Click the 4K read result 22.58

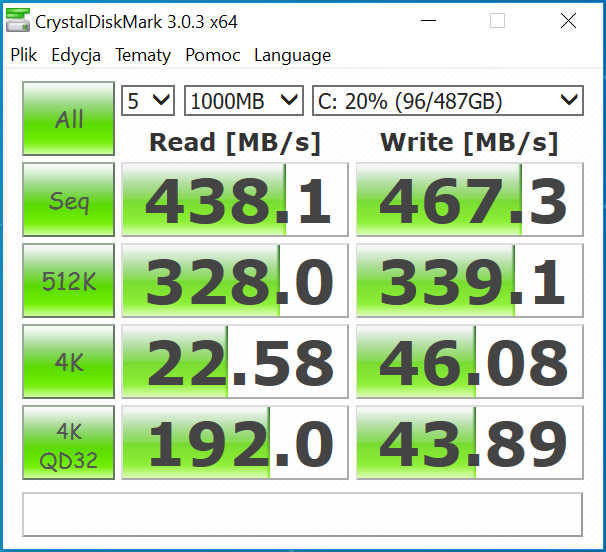235,362
